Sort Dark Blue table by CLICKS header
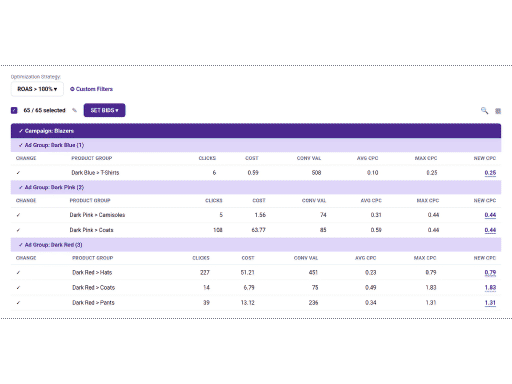 click(207, 158)
